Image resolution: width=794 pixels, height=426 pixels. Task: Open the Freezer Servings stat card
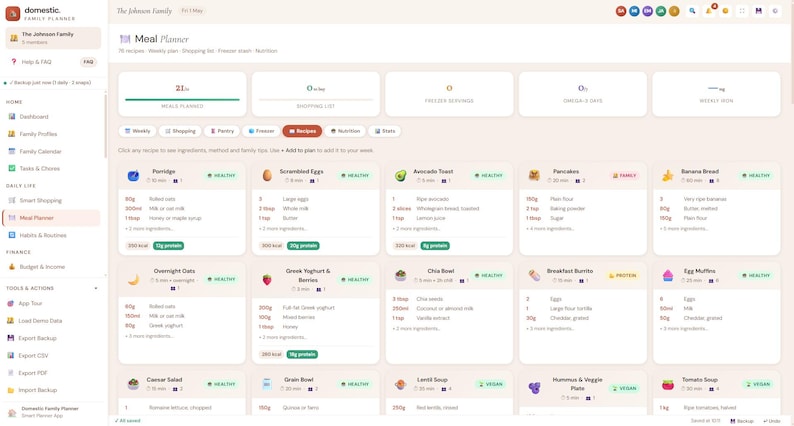pyautogui.click(x=449, y=94)
